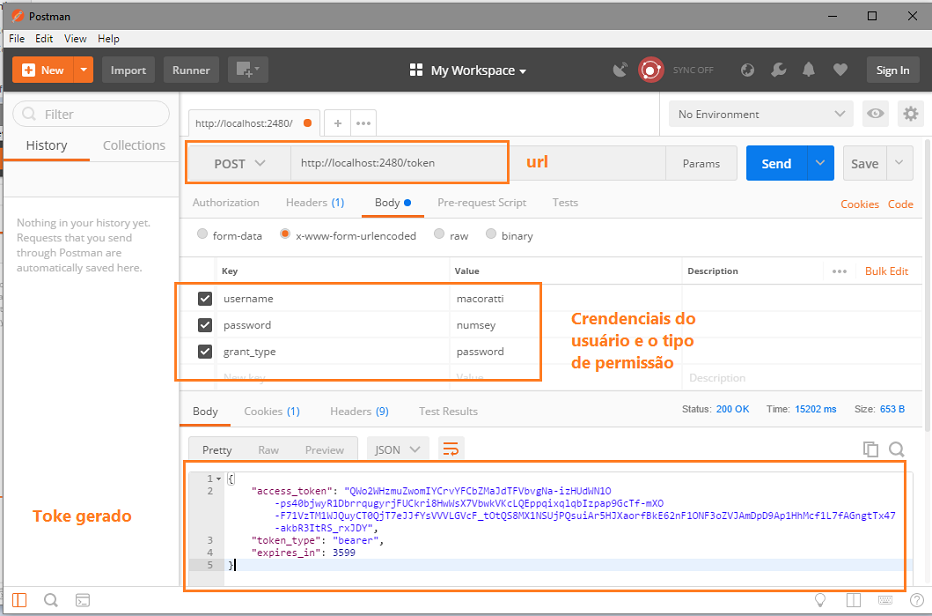Open the Cookies link

pos(859,204)
